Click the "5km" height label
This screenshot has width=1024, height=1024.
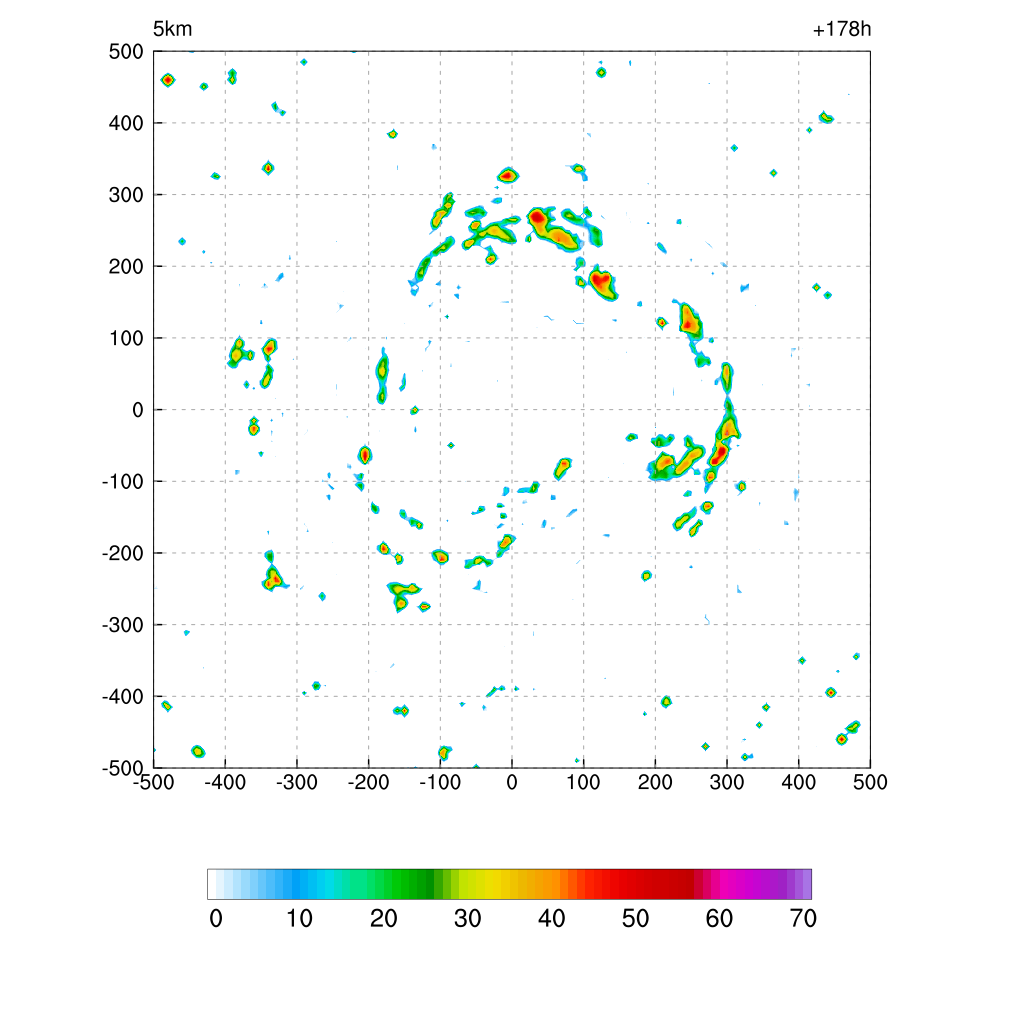point(172,29)
